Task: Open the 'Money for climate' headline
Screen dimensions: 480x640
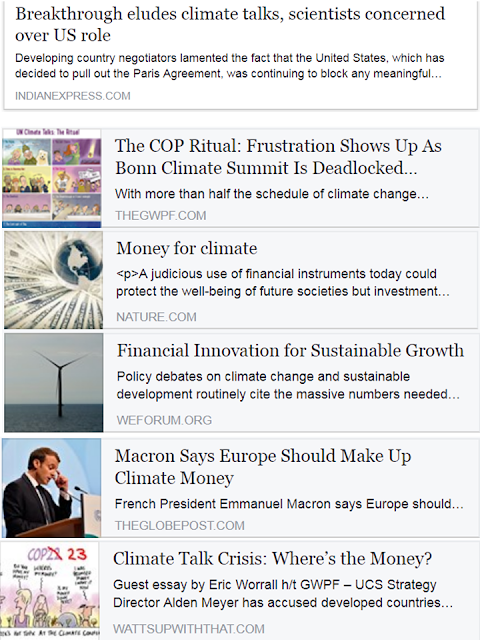Action: coord(187,248)
